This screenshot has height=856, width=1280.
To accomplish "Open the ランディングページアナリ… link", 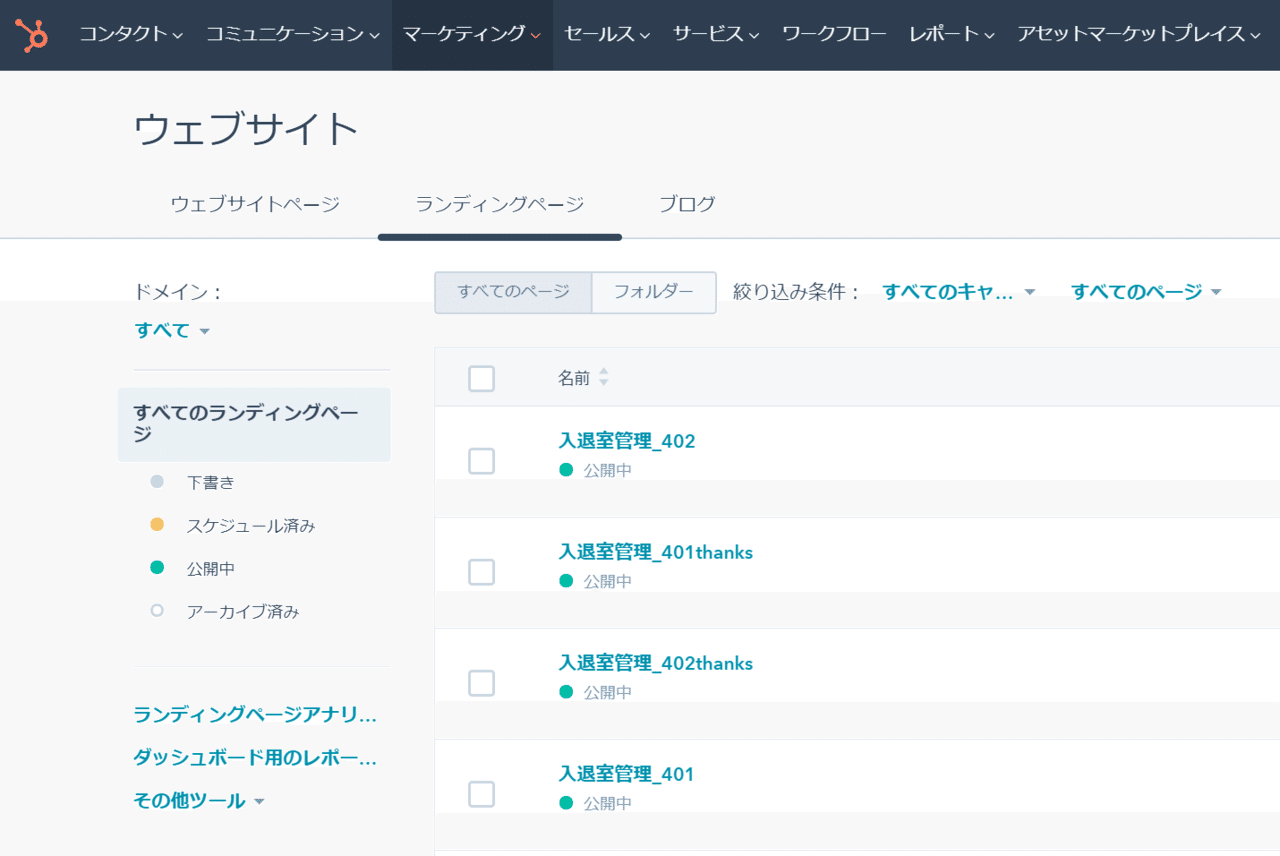I will click(x=255, y=715).
